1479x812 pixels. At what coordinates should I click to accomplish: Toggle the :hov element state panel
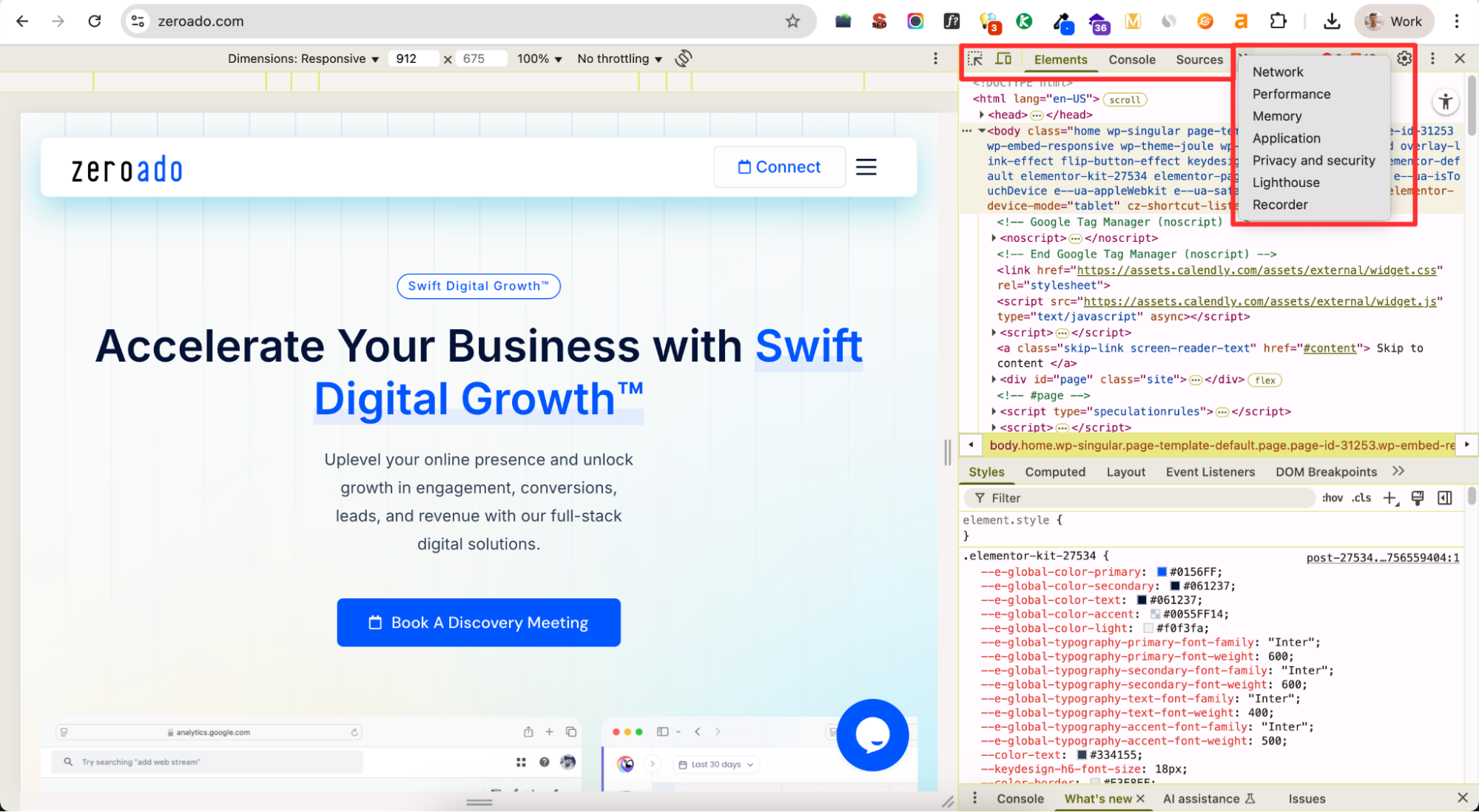[1333, 498]
